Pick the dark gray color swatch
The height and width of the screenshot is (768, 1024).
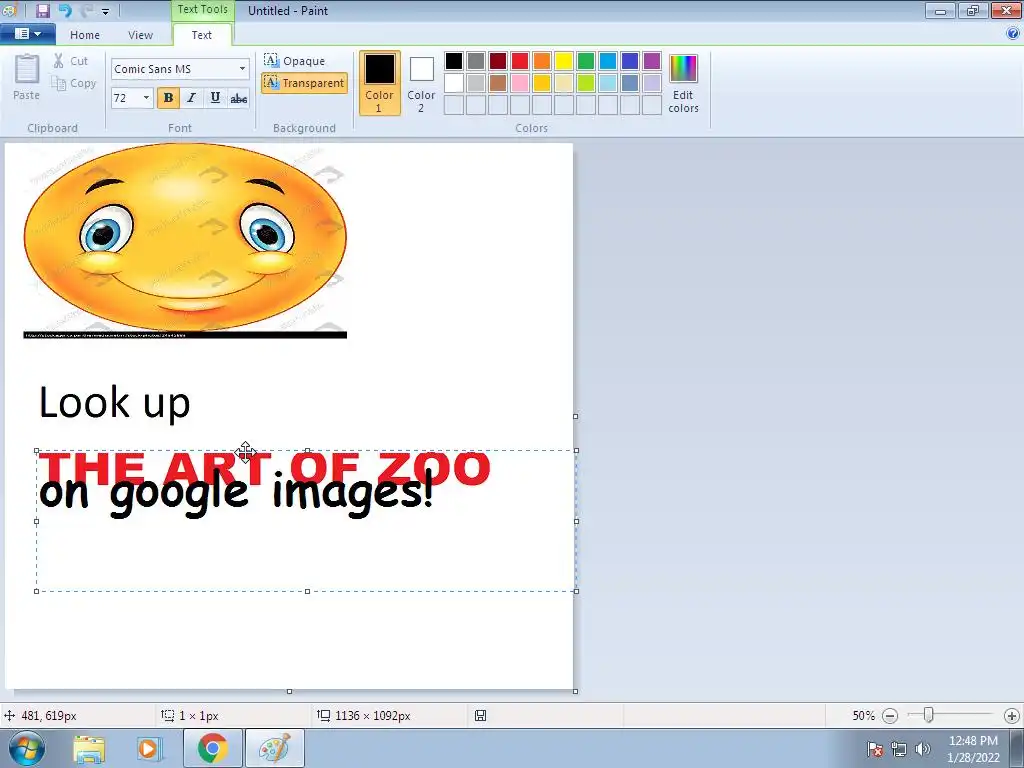click(476, 61)
